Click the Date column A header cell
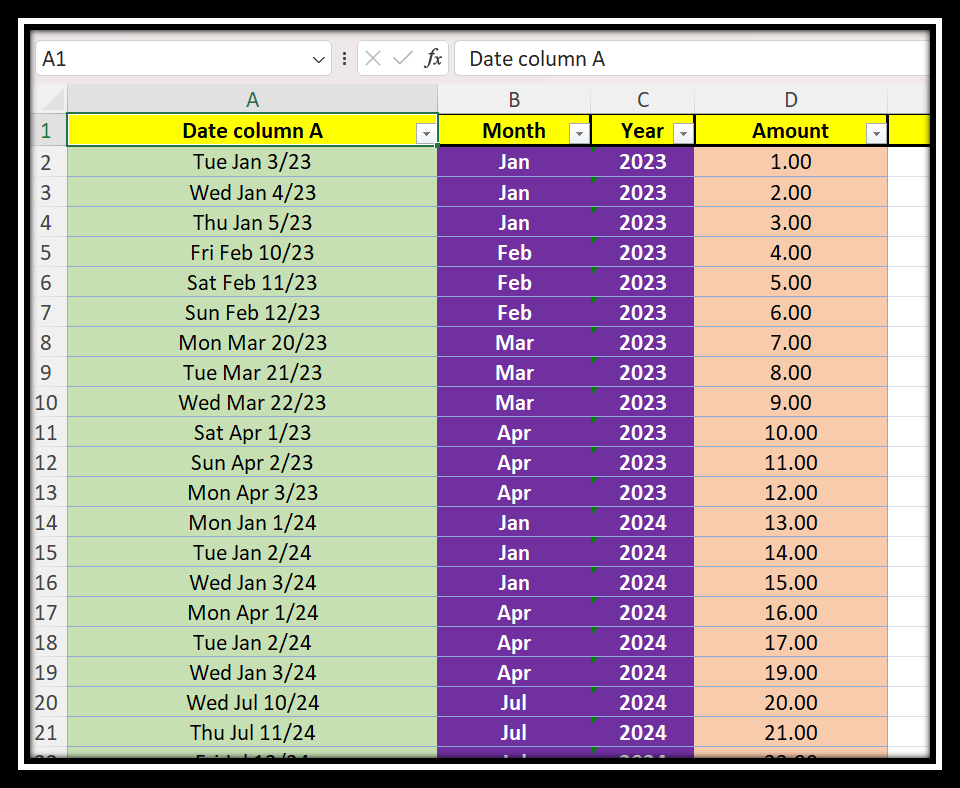960x788 pixels. 252,130
